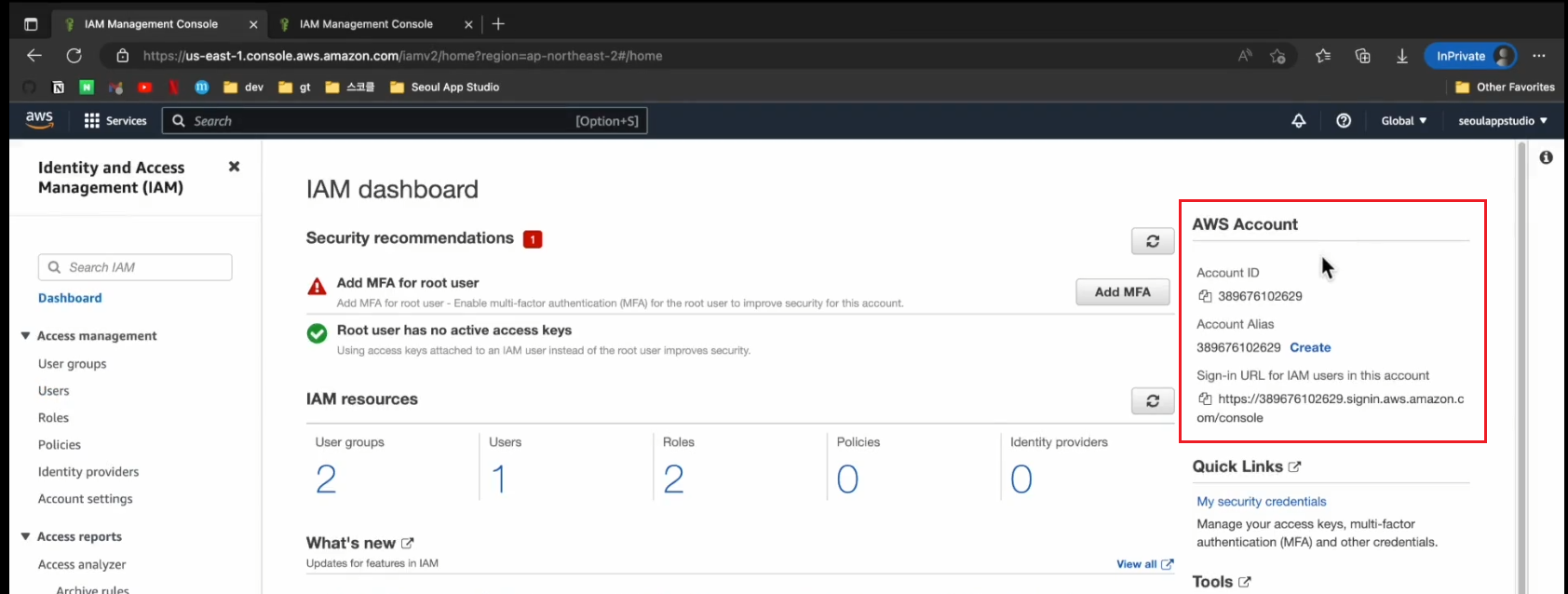1568x594 pixels.
Task: Copy the IAM sign-in URL
Action: 1205,398
